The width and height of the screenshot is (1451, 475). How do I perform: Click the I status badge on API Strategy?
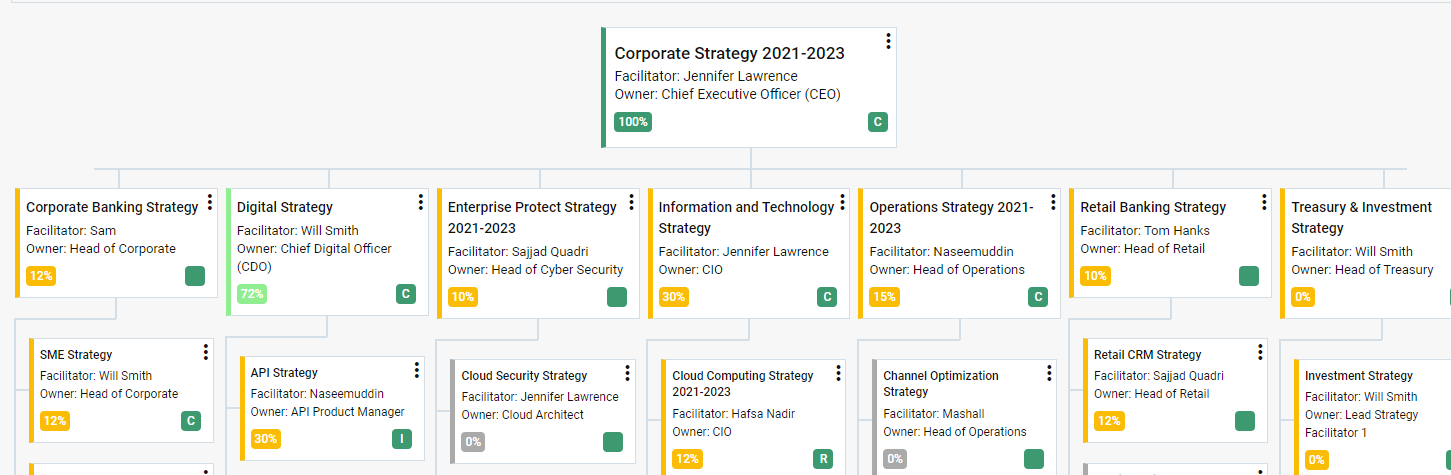coord(401,439)
